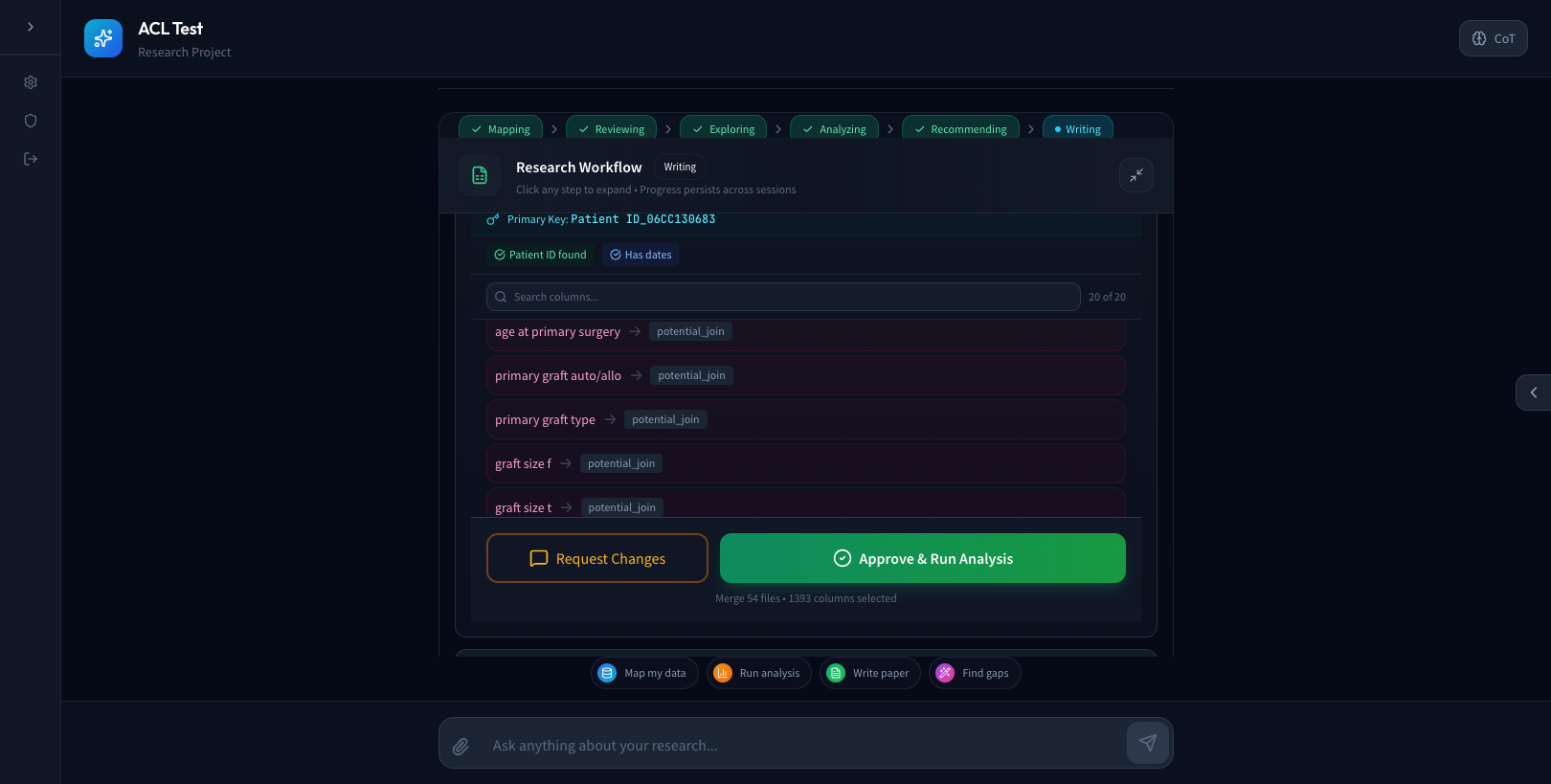Focus the Ask anything about your research field

[x=804, y=745]
